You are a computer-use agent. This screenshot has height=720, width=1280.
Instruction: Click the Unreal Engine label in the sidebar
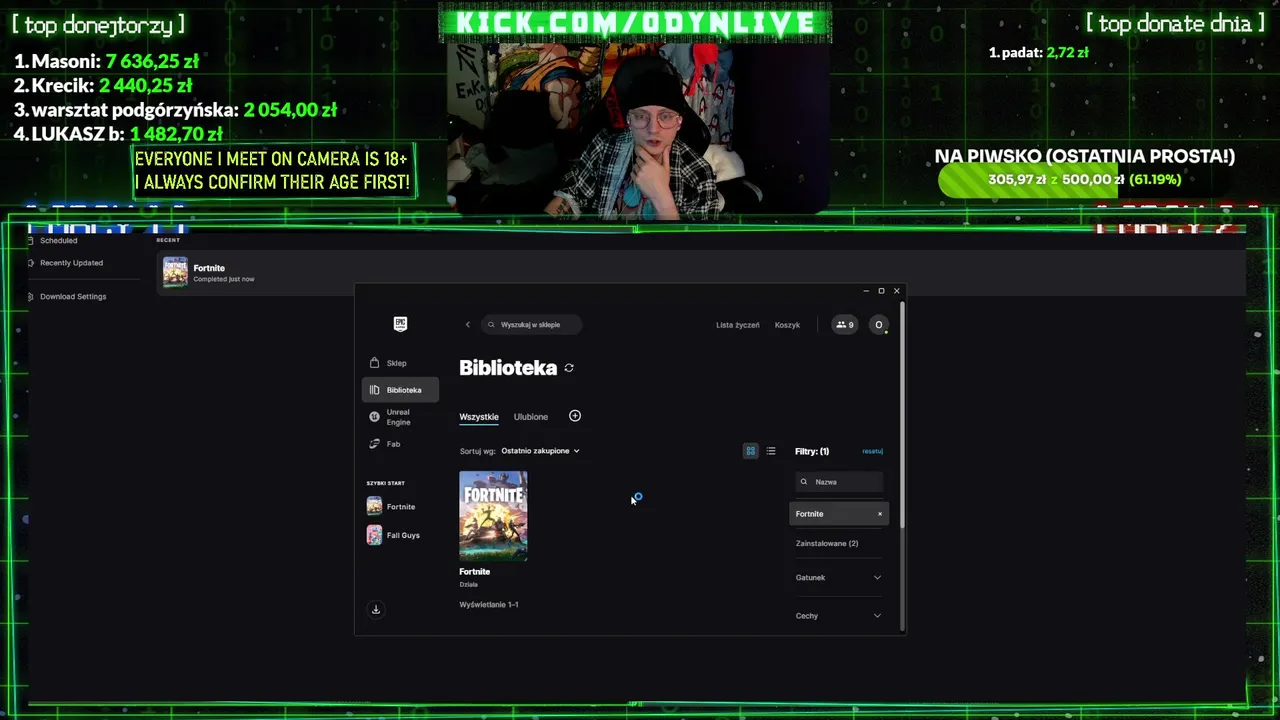pos(398,417)
